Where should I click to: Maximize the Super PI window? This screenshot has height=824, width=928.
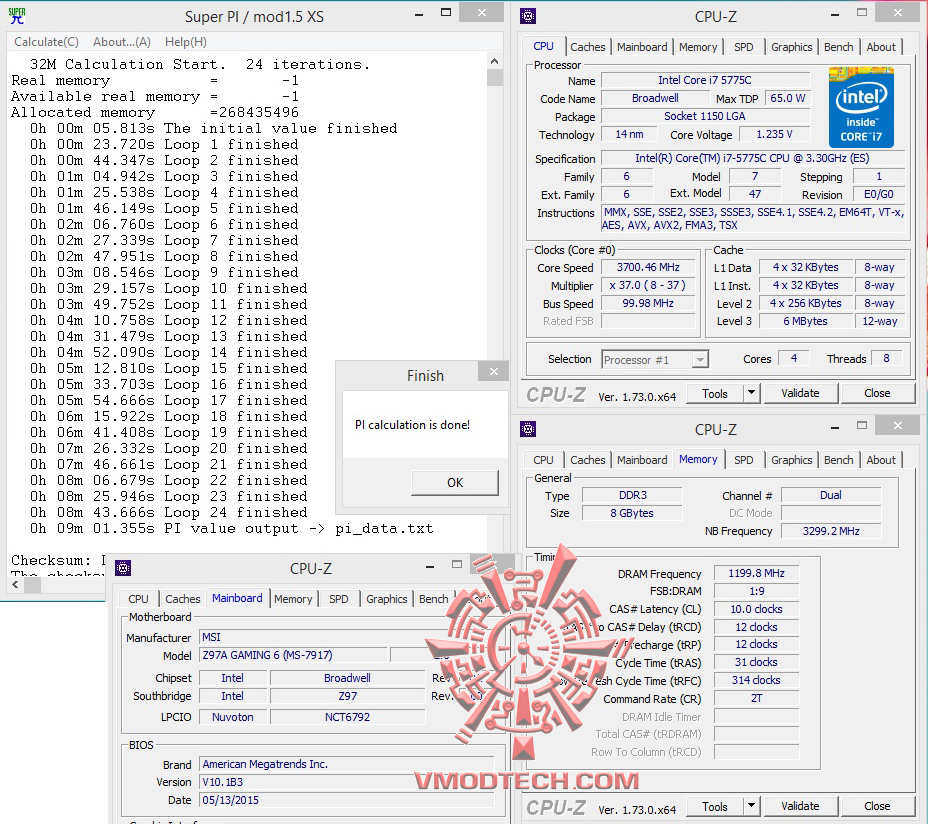coord(446,12)
